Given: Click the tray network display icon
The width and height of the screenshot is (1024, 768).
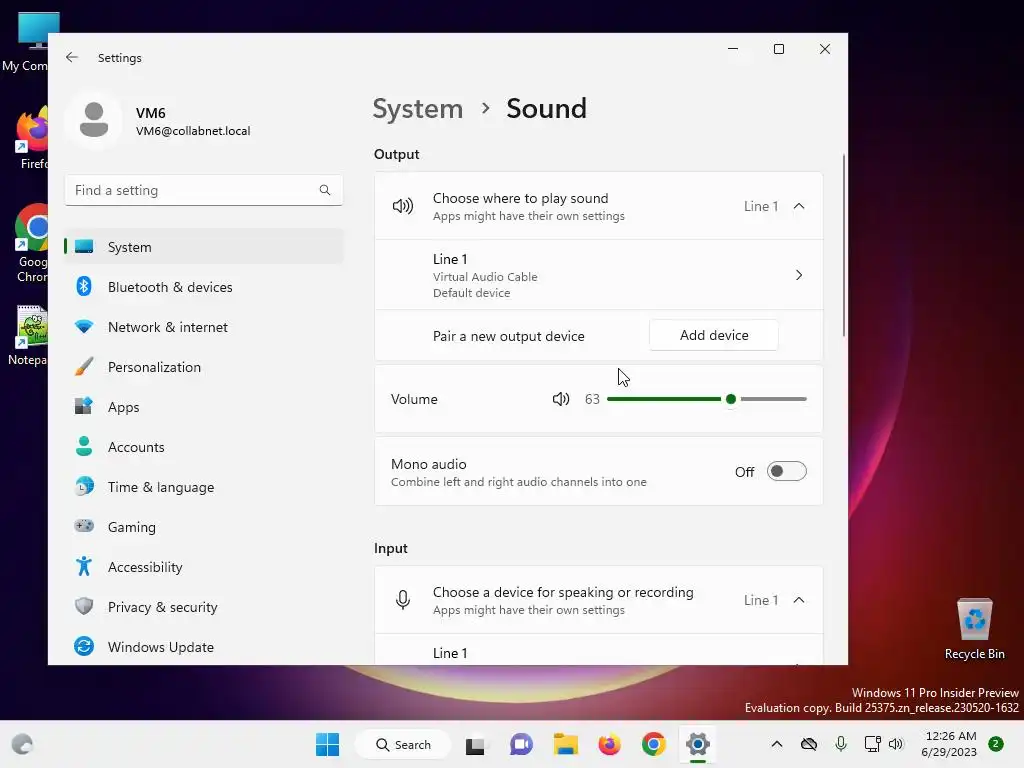Looking at the screenshot, I should [x=872, y=744].
